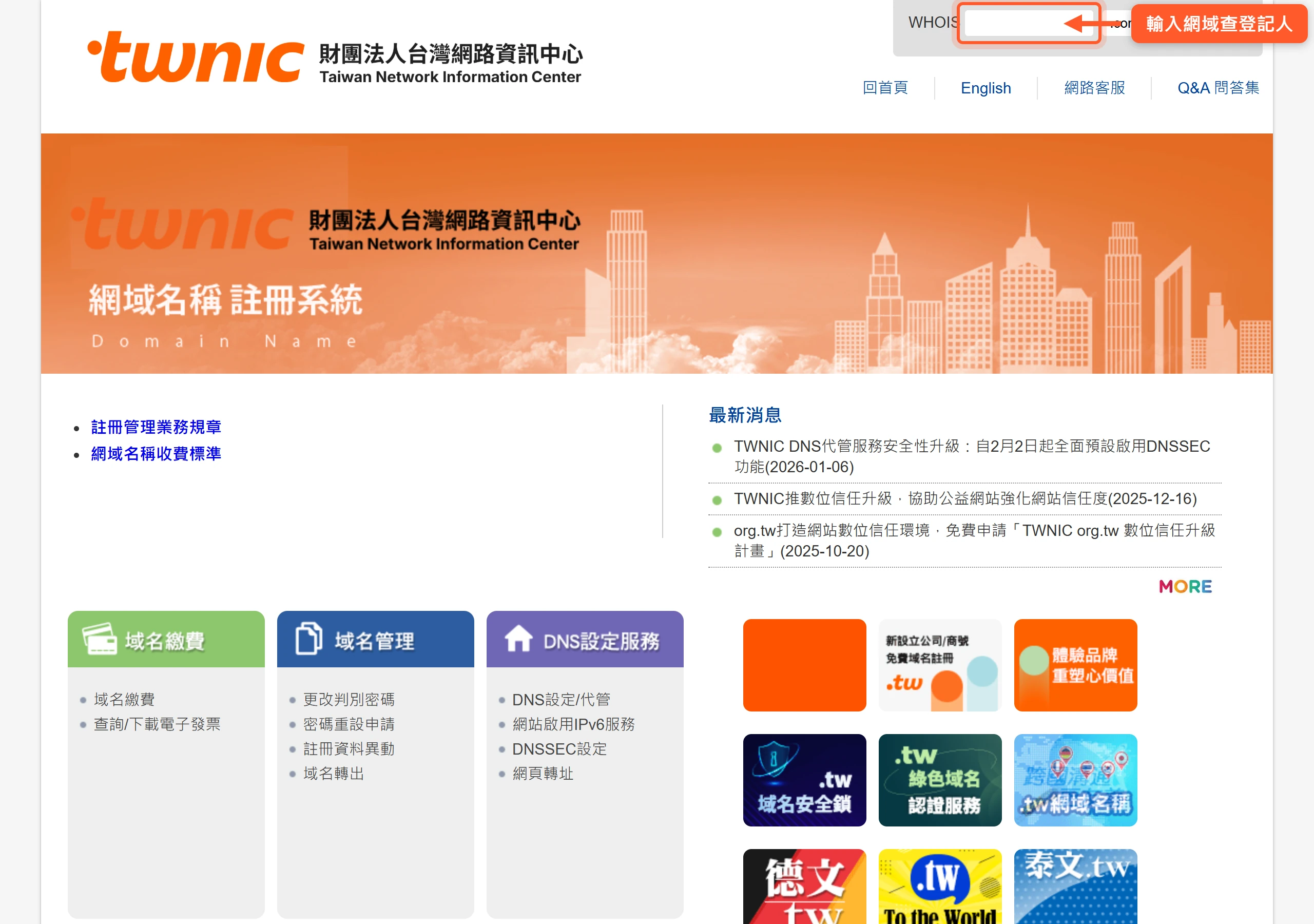
Task: Go to 回首頁 home link
Action: click(x=885, y=88)
